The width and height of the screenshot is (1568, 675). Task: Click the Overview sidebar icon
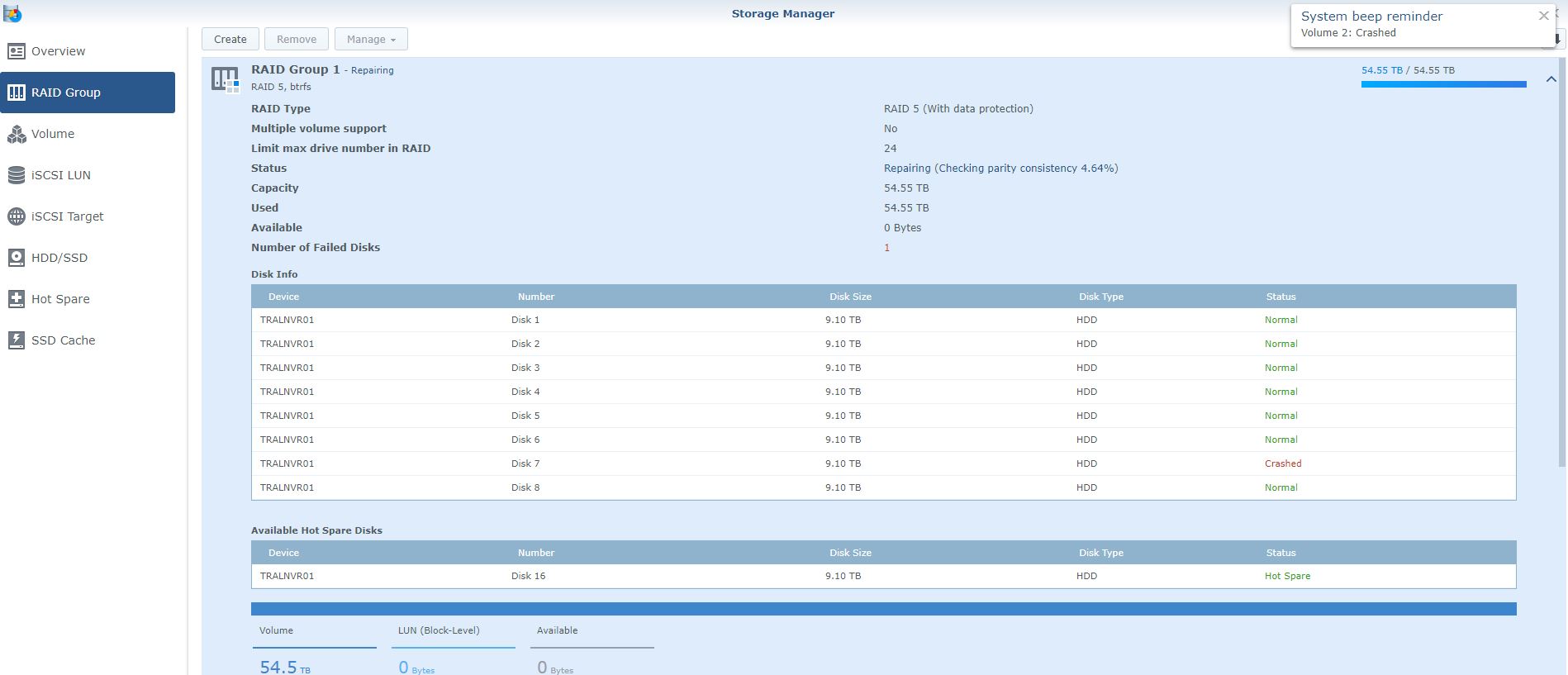(x=17, y=51)
